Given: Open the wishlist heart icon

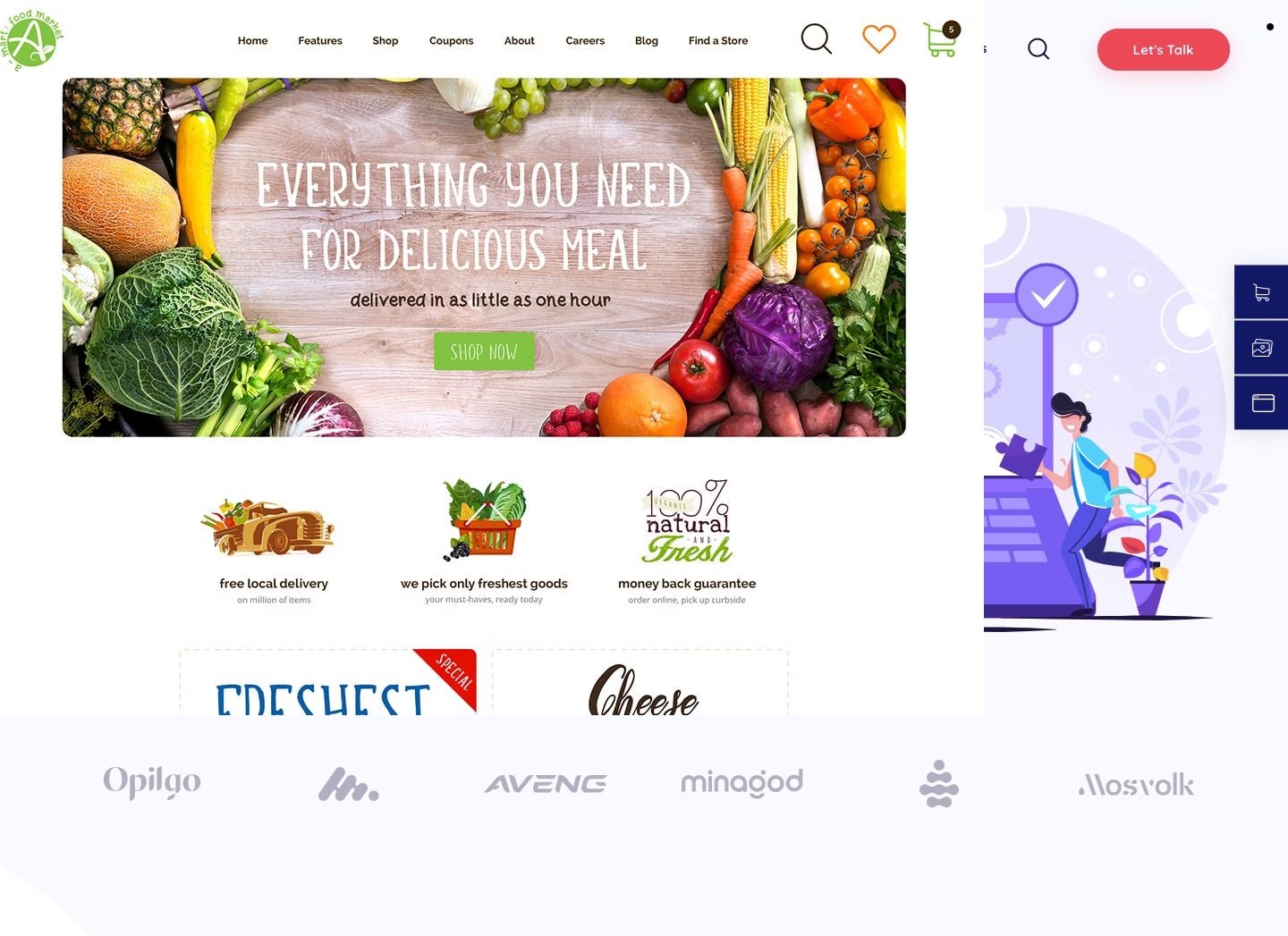Looking at the screenshot, I should coord(878,39).
